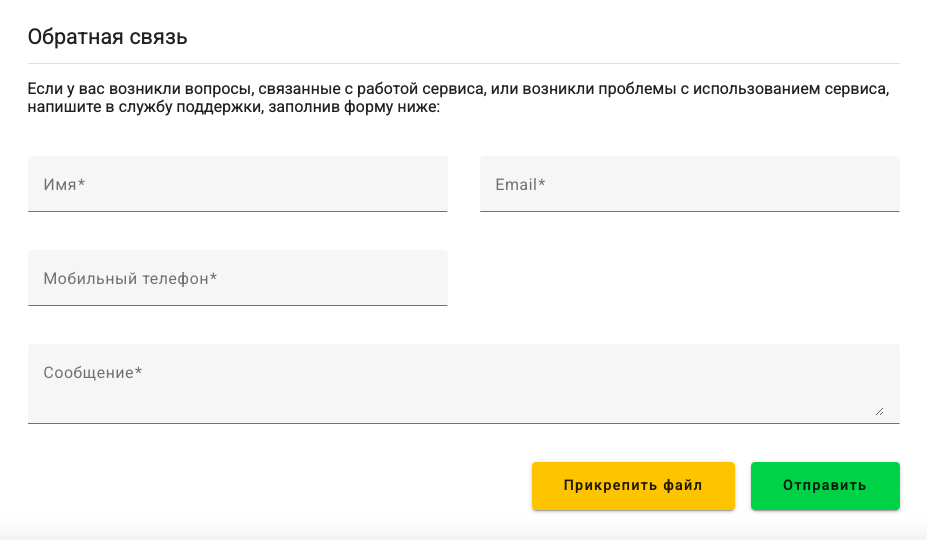Click the Обратная связь heading
This screenshot has width=927, height=540.
[x=108, y=37]
